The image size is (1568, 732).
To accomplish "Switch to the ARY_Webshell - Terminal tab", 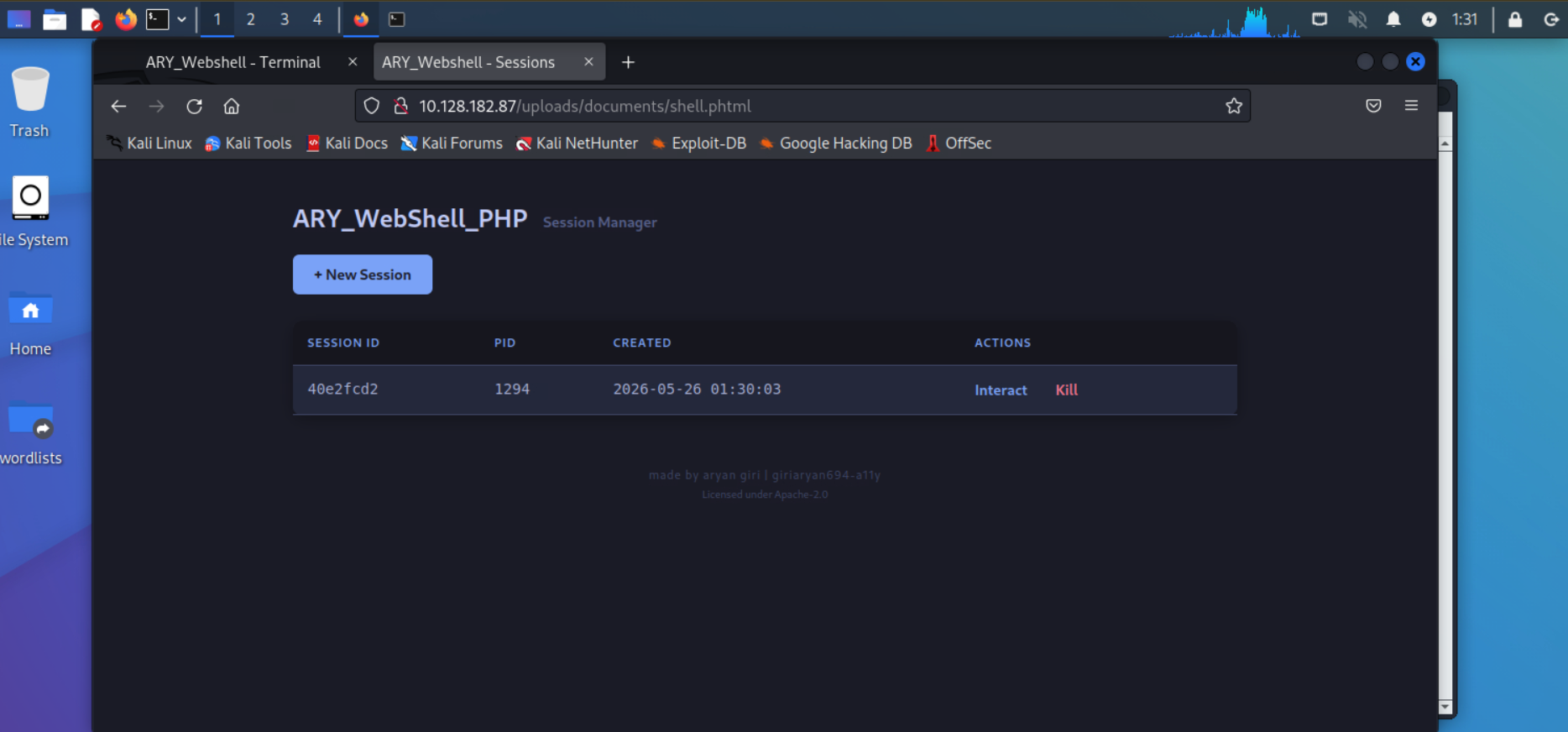I will click(x=233, y=62).
